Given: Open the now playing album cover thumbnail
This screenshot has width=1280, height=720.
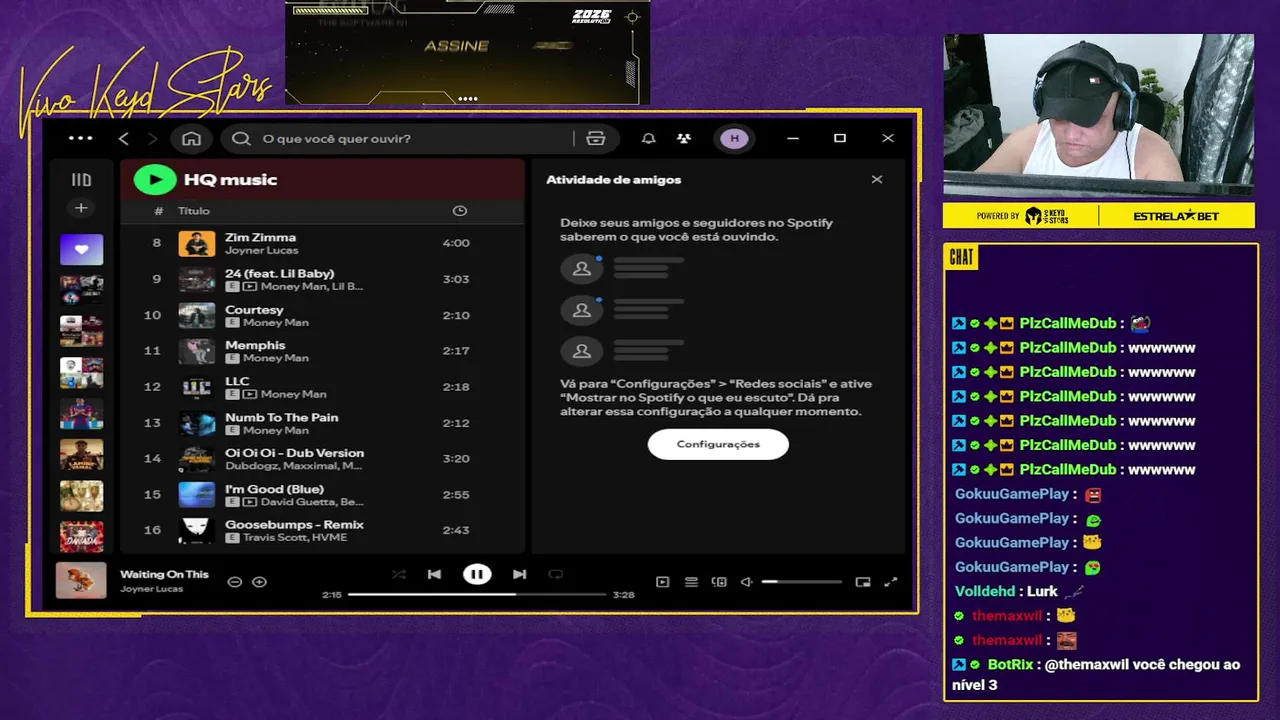Looking at the screenshot, I should click(x=81, y=580).
